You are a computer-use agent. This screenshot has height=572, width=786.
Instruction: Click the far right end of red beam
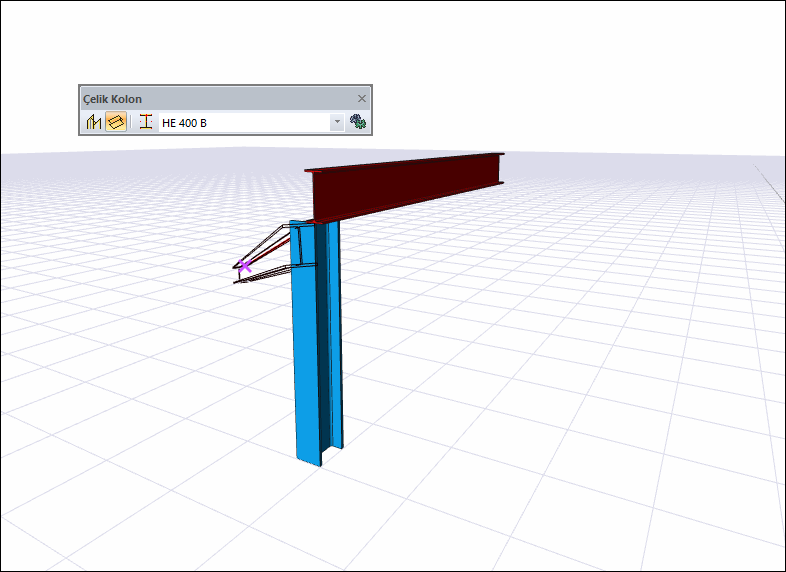pyautogui.click(x=498, y=169)
